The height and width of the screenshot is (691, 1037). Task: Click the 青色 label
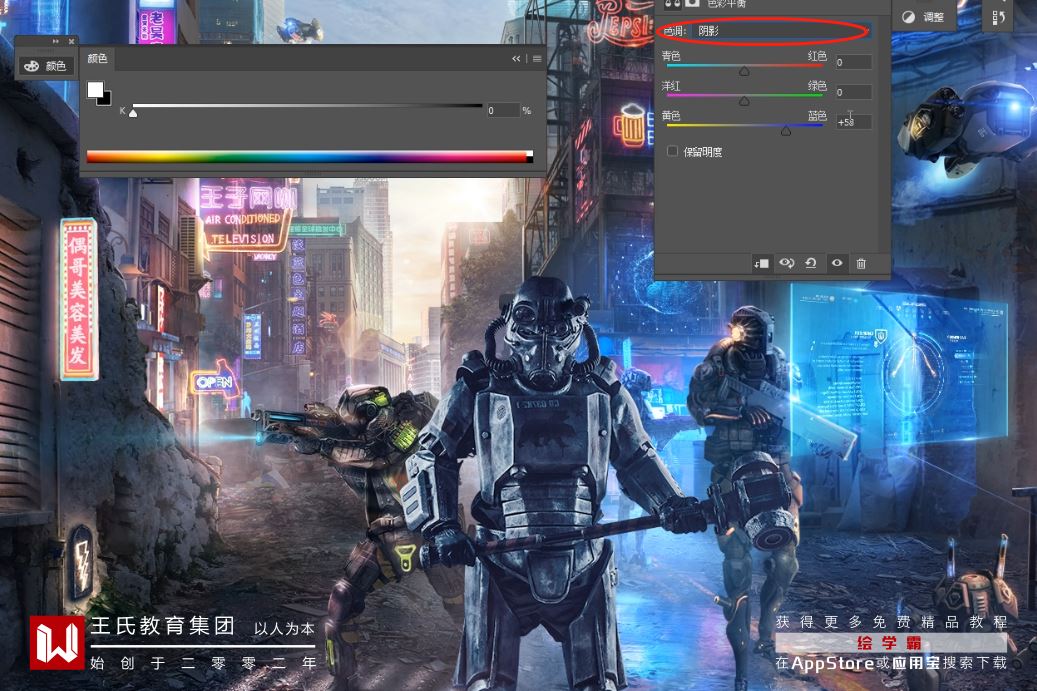(x=671, y=56)
